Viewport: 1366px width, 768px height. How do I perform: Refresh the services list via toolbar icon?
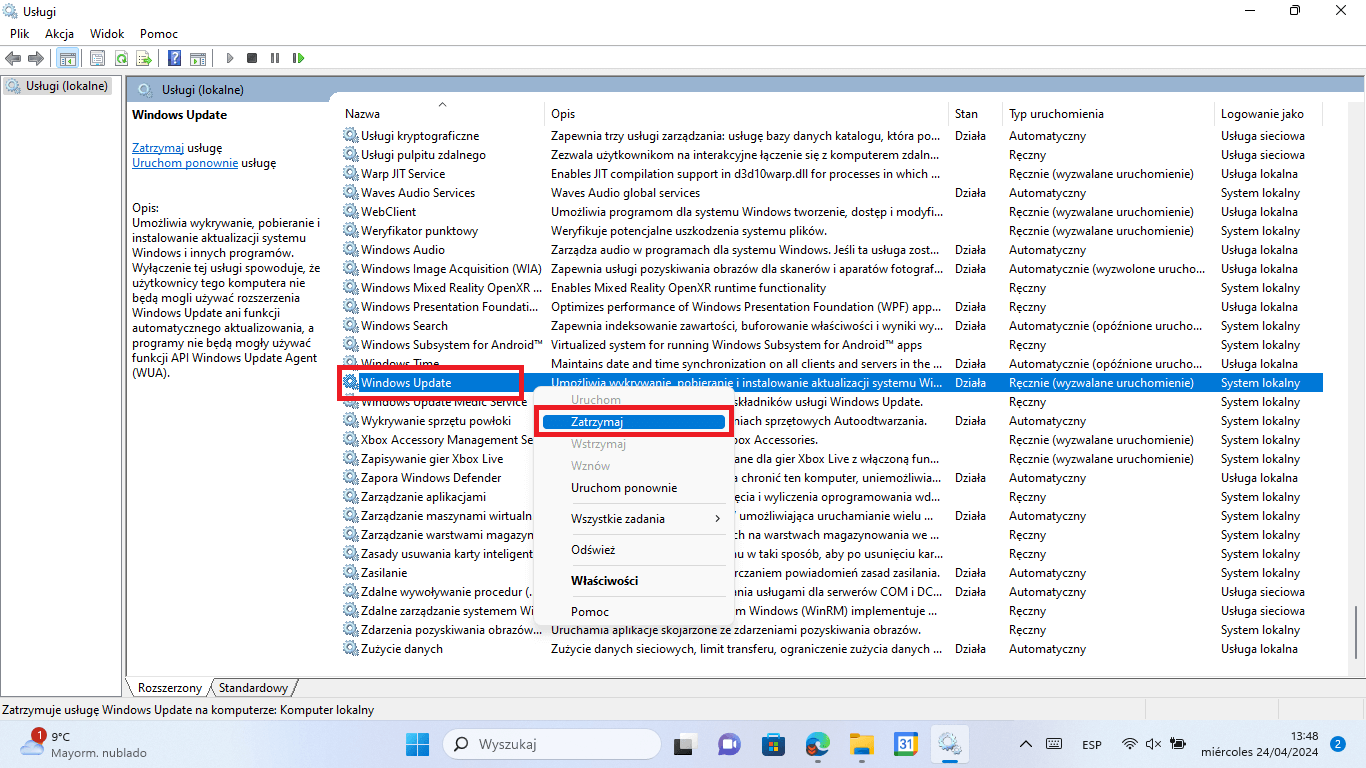pyautogui.click(x=121, y=58)
